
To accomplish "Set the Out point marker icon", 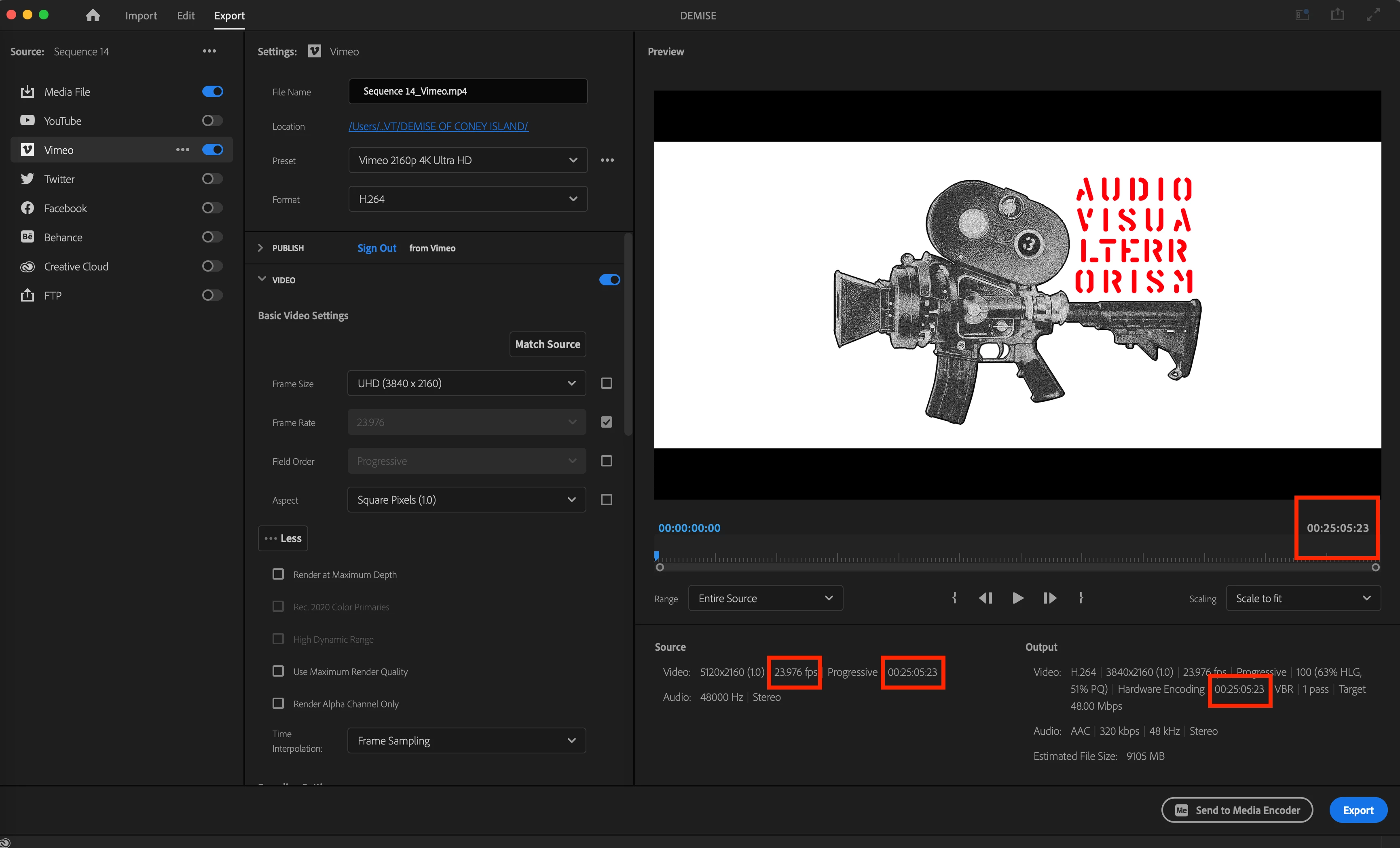I will pyautogui.click(x=1081, y=598).
